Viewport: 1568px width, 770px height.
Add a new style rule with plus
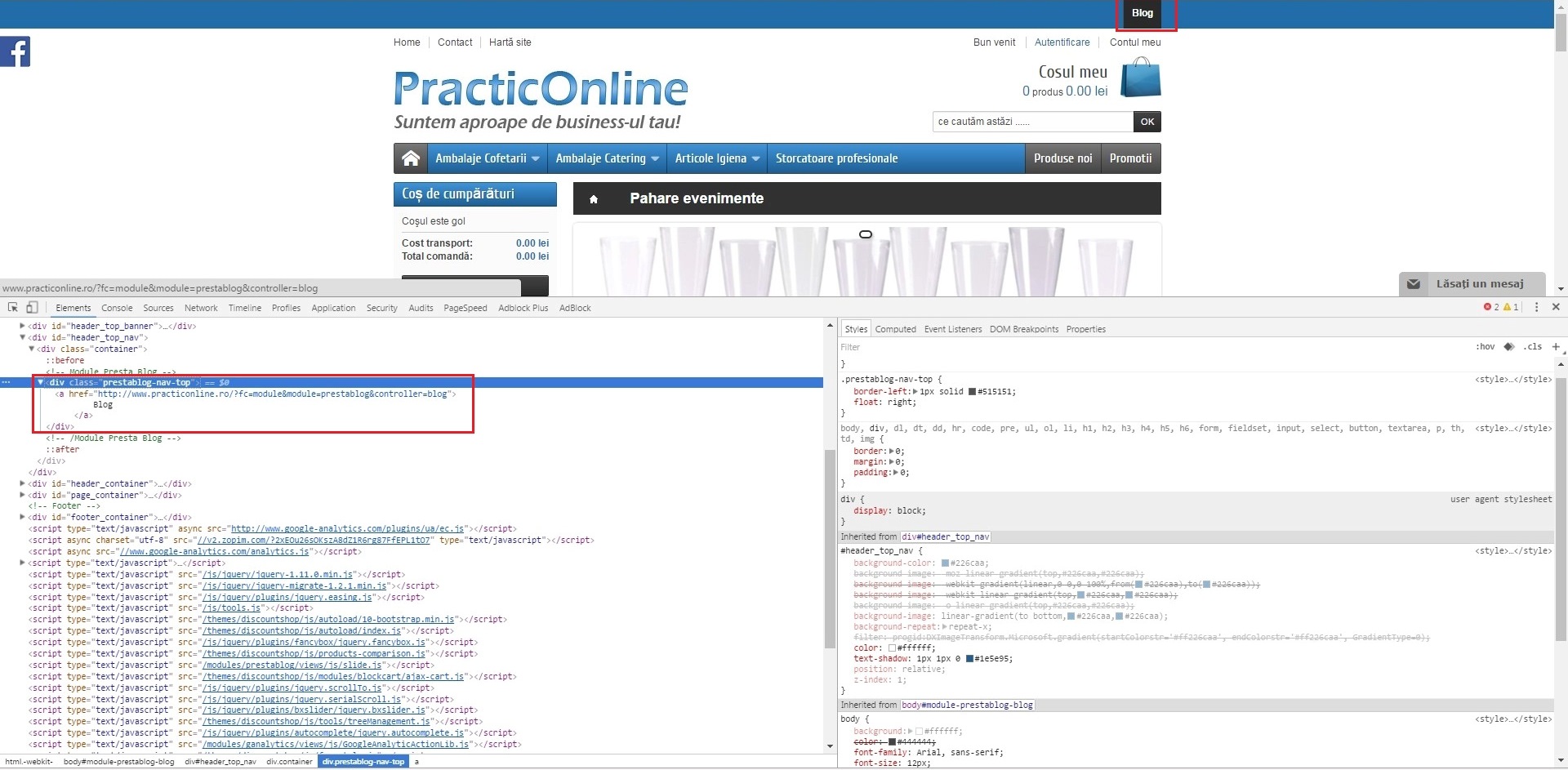[1556, 347]
